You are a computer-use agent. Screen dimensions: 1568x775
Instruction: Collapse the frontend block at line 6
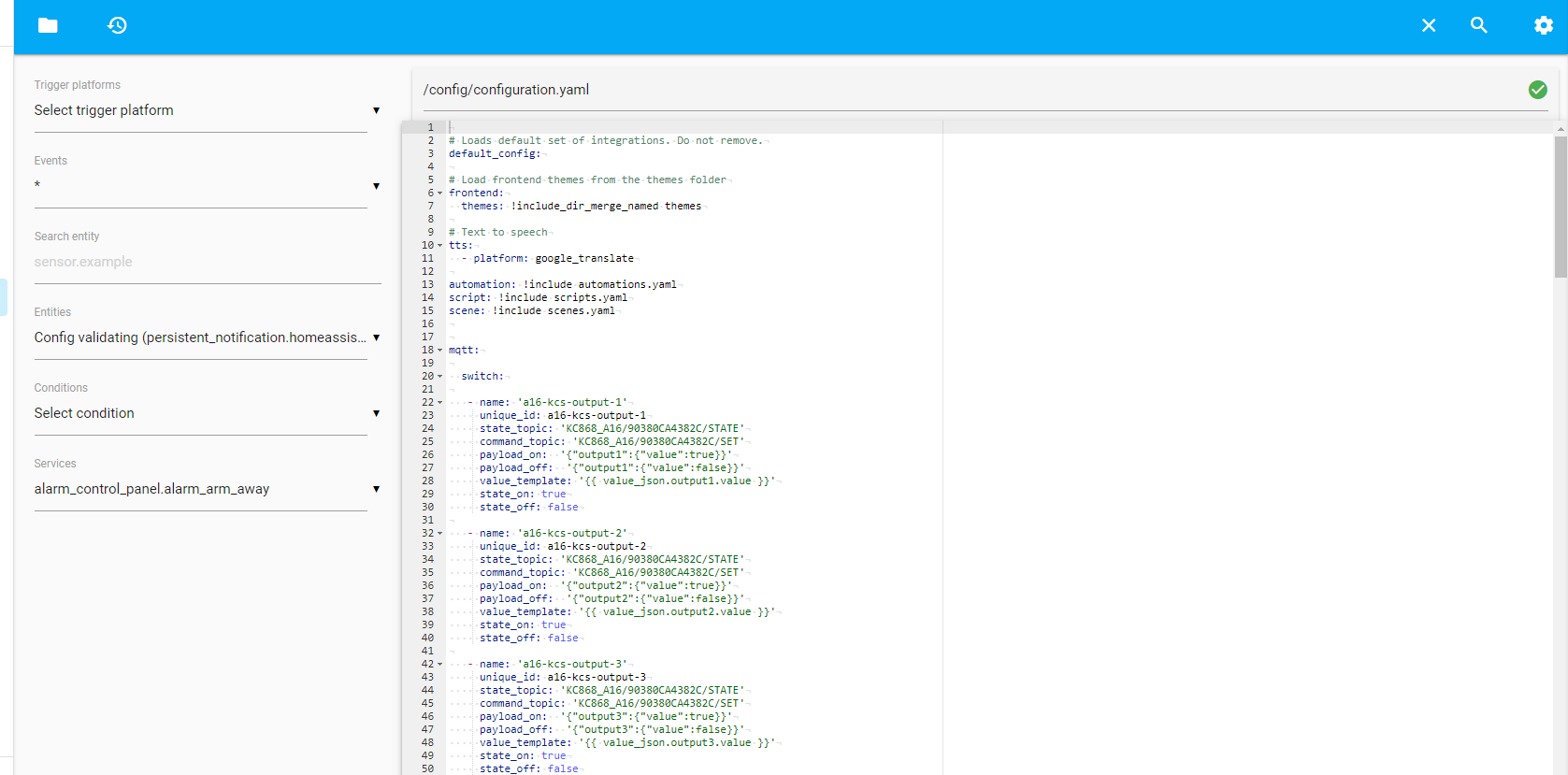[440, 194]
